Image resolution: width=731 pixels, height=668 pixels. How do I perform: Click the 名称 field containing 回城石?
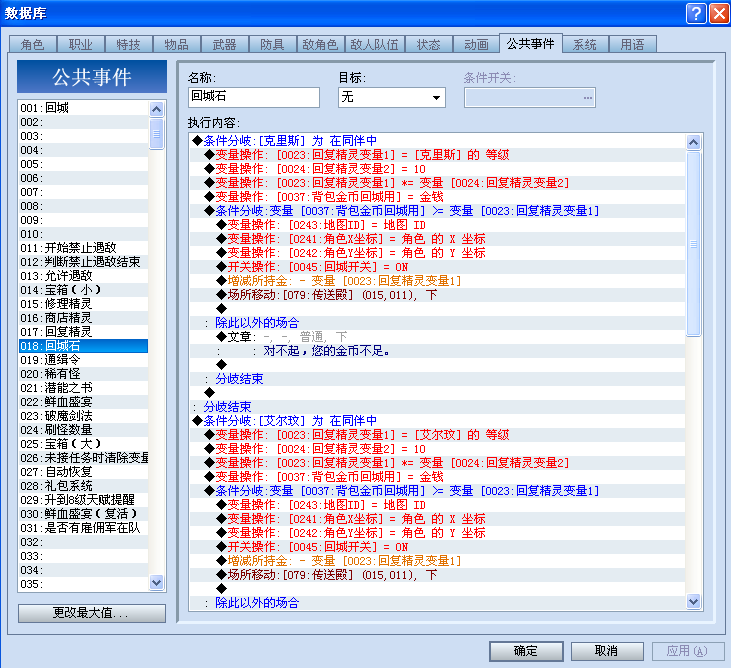(x=254, y=97)
